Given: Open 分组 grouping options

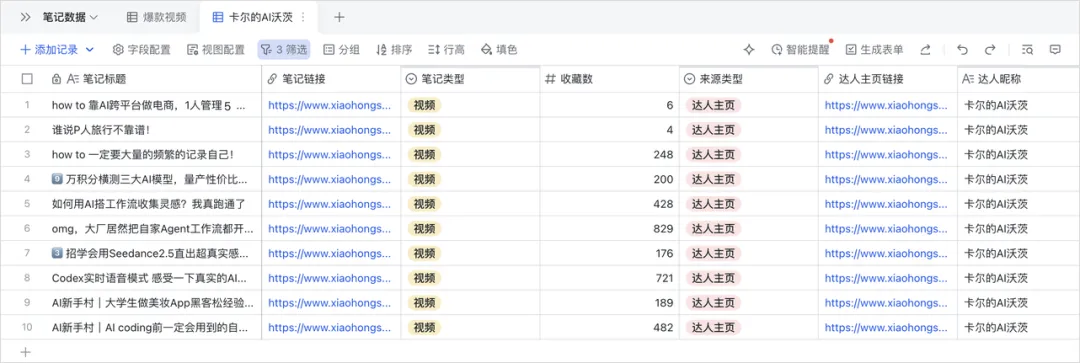Looking at the screenshot, I should click(x=342, y=50).
